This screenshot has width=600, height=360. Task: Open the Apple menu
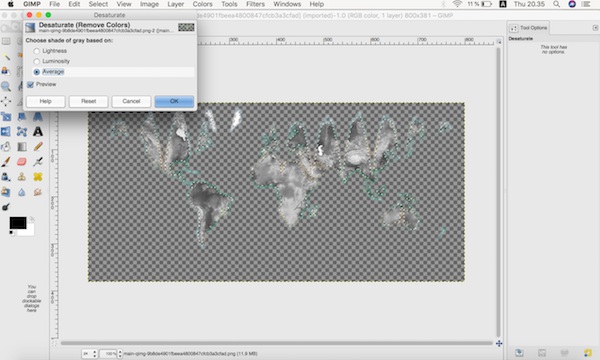pos(11,4)
